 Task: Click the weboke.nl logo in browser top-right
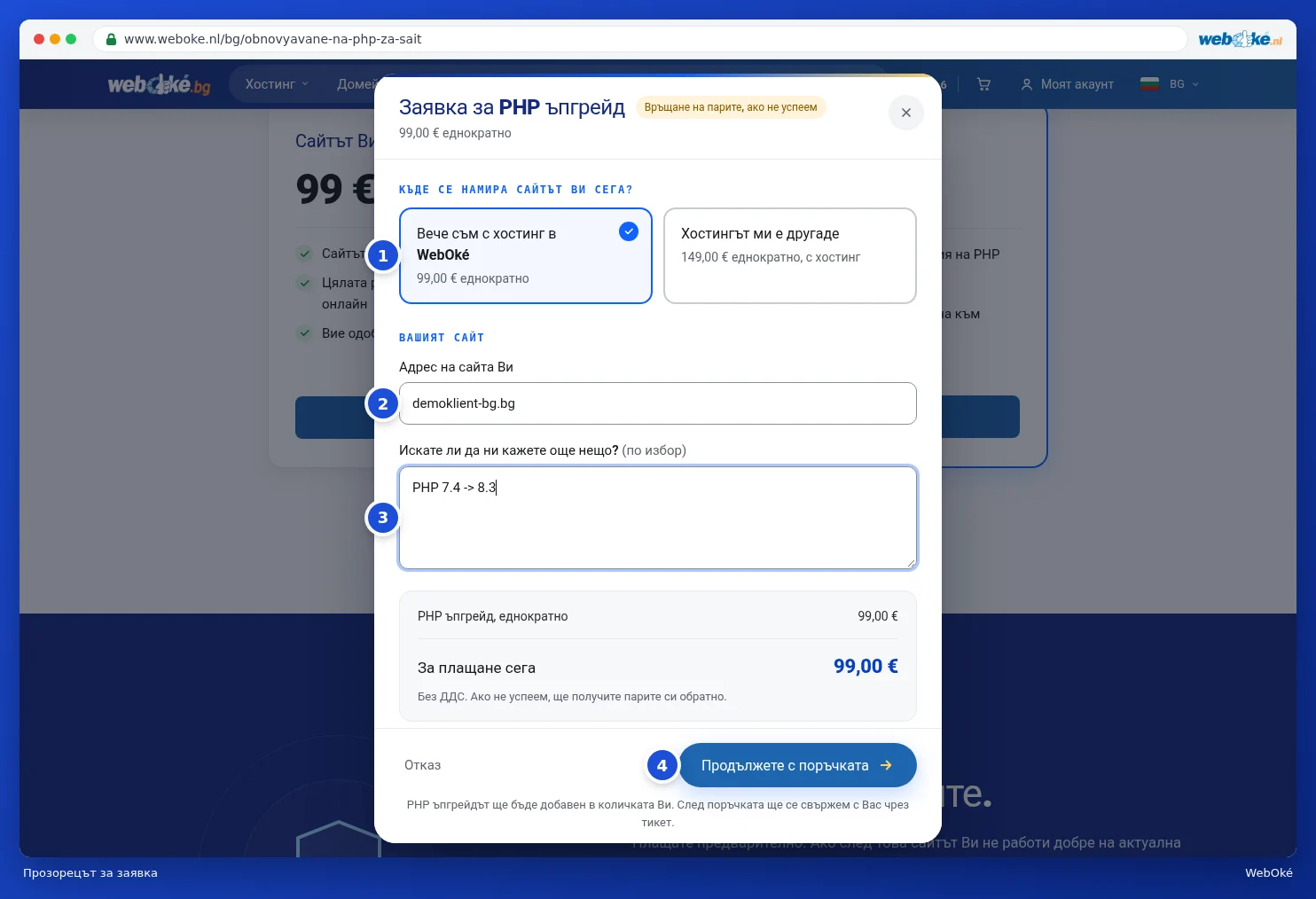point(1240,39)
